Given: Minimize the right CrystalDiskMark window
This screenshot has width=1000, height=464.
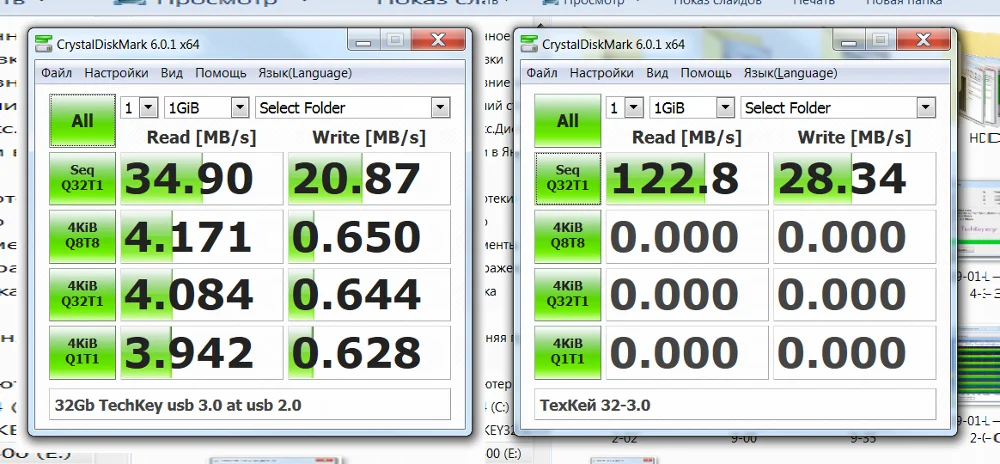Looking at the screenshot, I should coord(849,41).
